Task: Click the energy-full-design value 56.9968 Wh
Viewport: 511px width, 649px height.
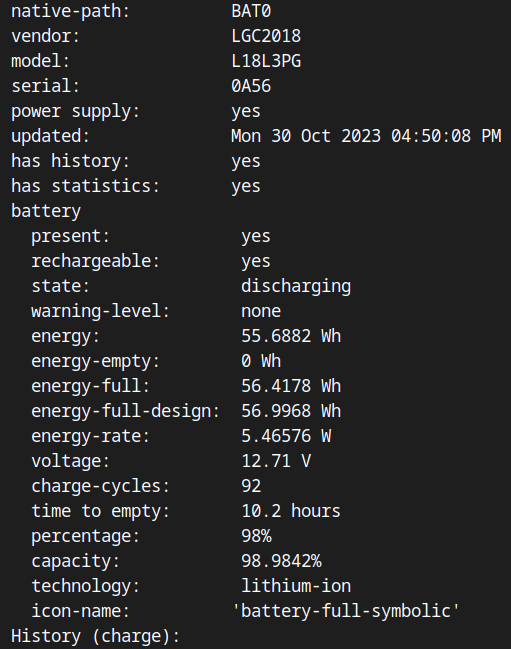Action: click(x=291, y=411)
